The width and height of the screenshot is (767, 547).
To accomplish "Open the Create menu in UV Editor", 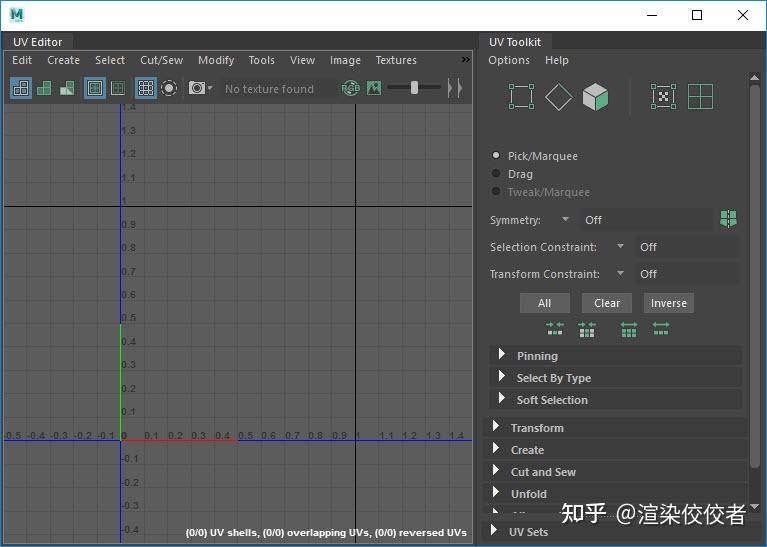I will pyautogui.click(x=63, y=60).
